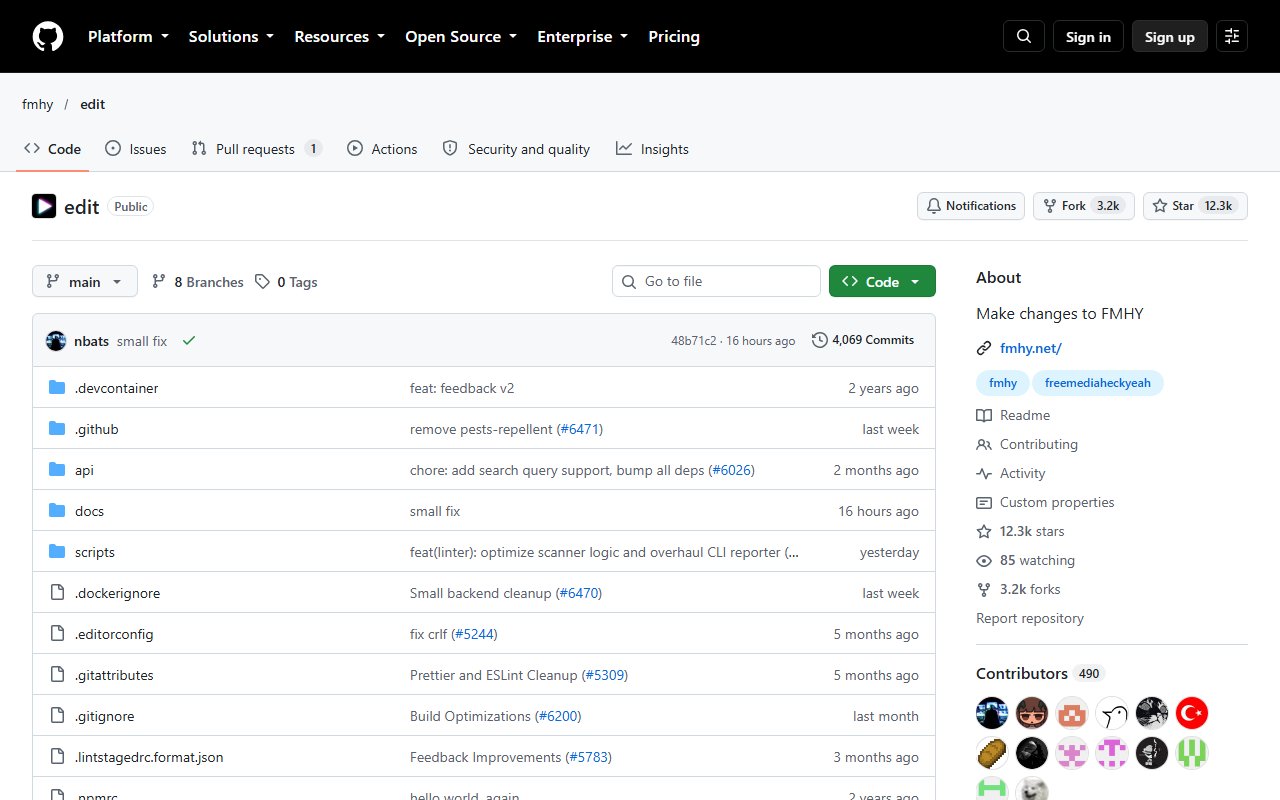The width and height of the screenshot is (1280, 800).
Task: Expand the Solutions navigation menu
Action: 231,37
